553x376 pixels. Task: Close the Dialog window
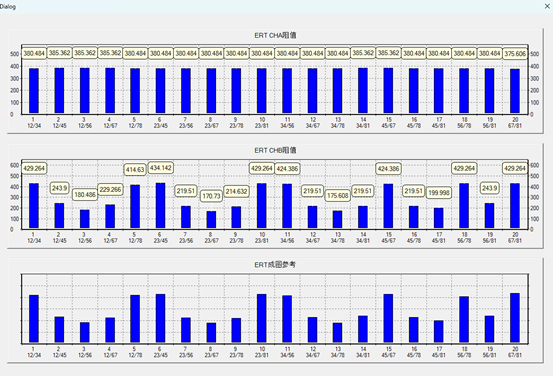coord(547,6)
